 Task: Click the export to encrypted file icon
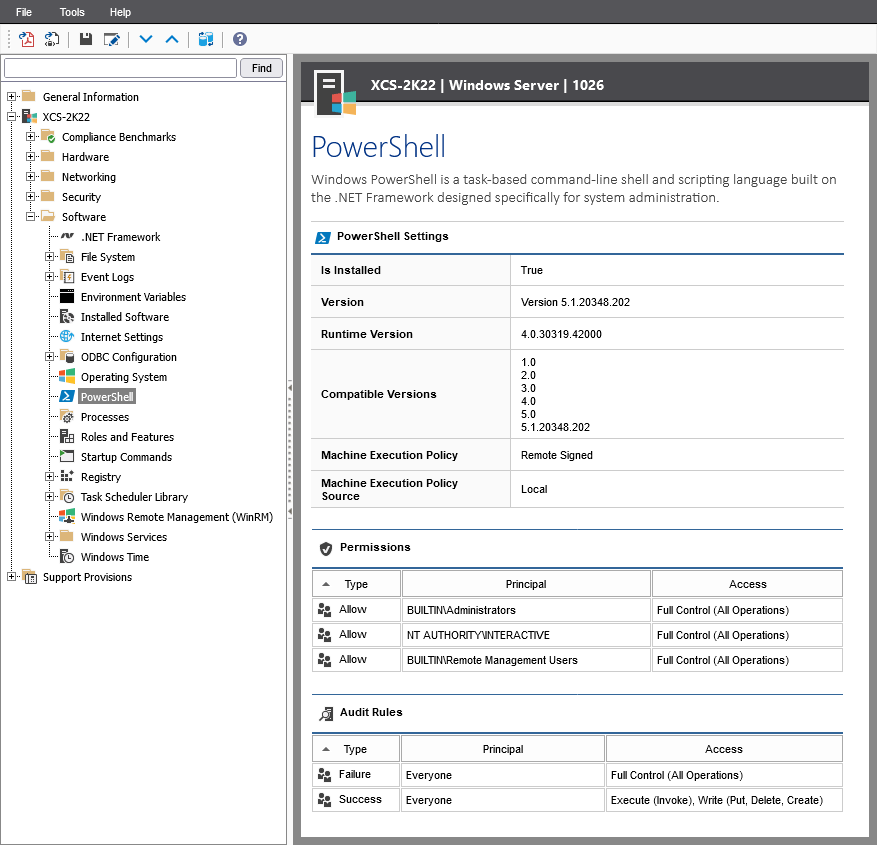51,39
